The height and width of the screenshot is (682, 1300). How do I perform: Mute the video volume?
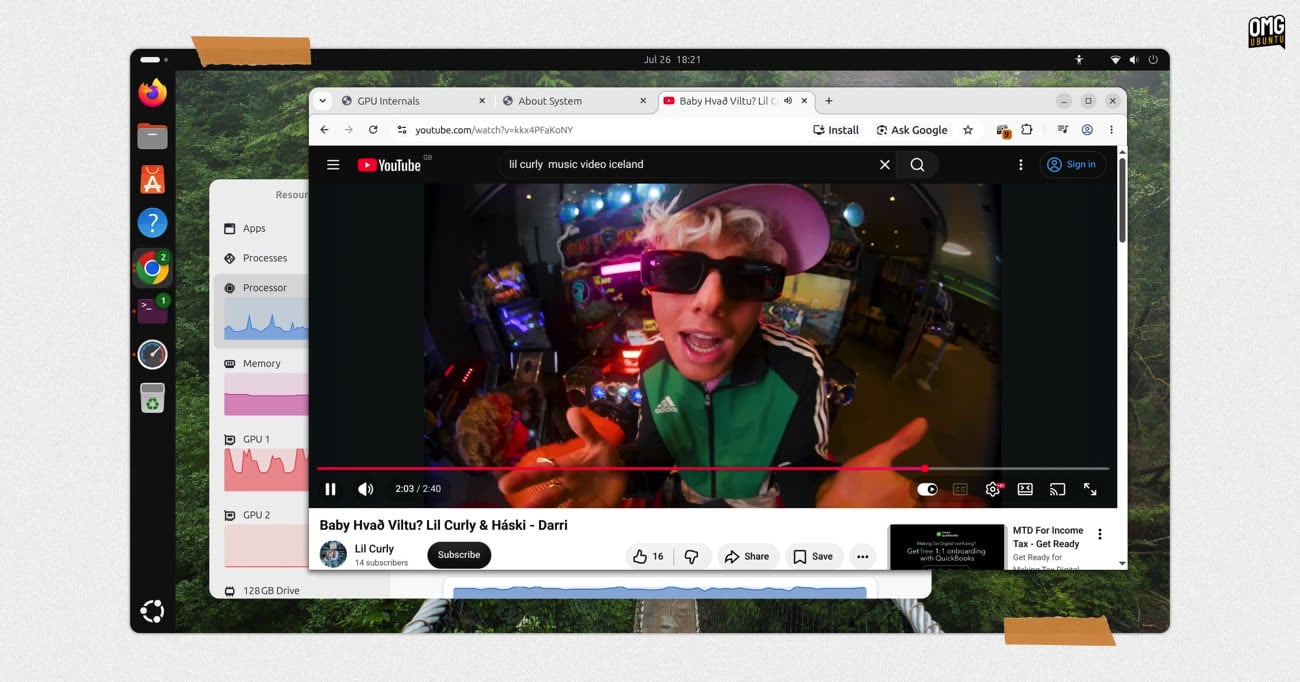365,489
